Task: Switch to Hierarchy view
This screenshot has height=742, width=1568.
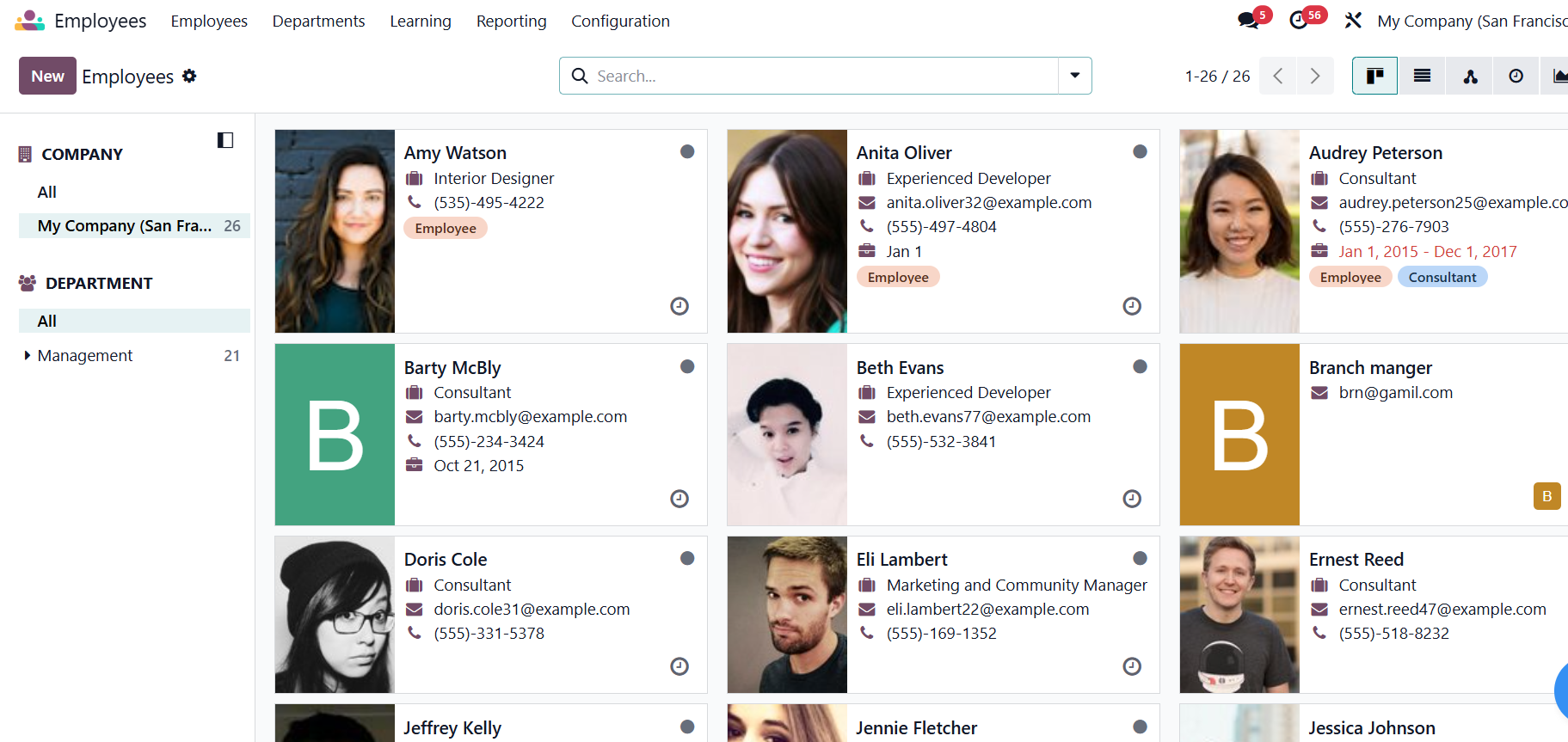Action: click(x=1470, y=76)
